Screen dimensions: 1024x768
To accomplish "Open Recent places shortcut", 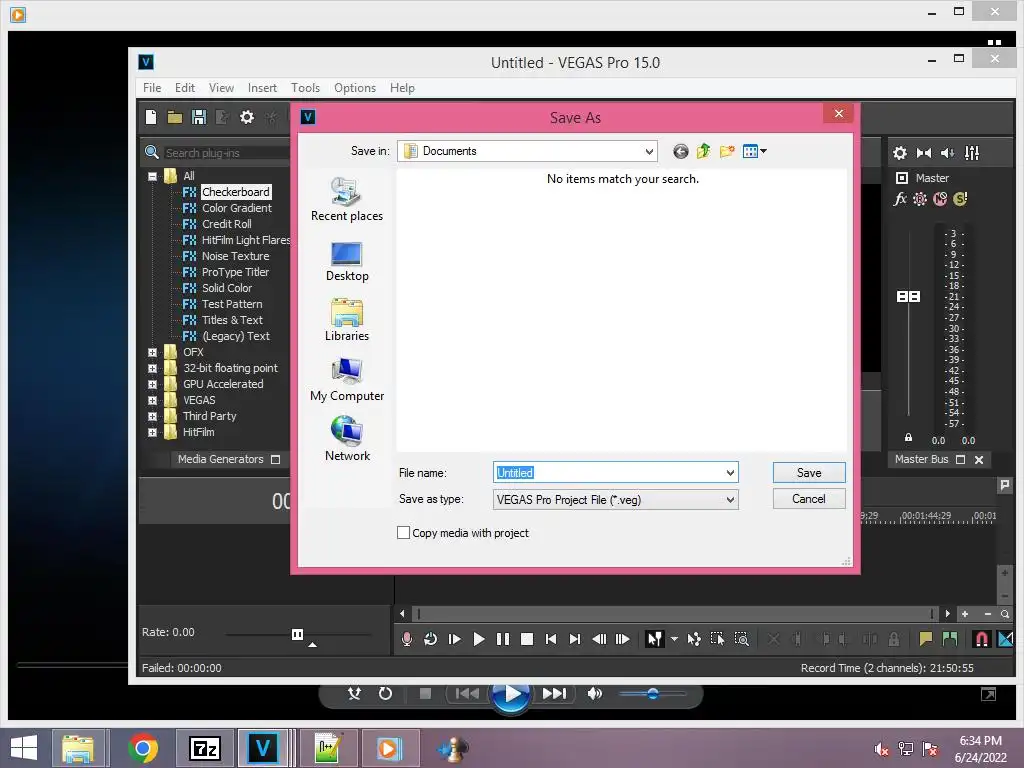I will pos(347,200).
